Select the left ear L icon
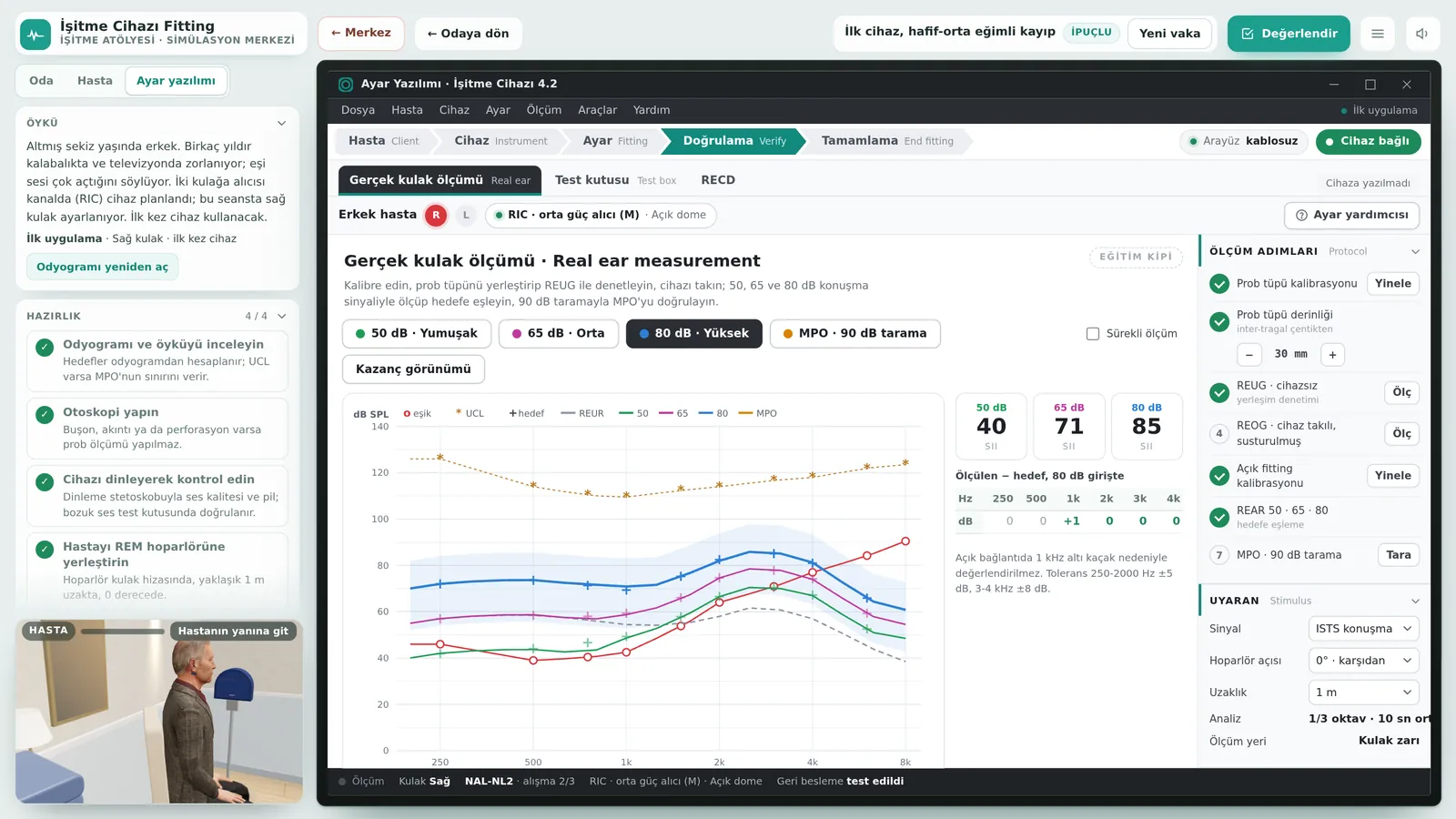This screenshot has height=819, width=1456. click(x=466, y=216)
